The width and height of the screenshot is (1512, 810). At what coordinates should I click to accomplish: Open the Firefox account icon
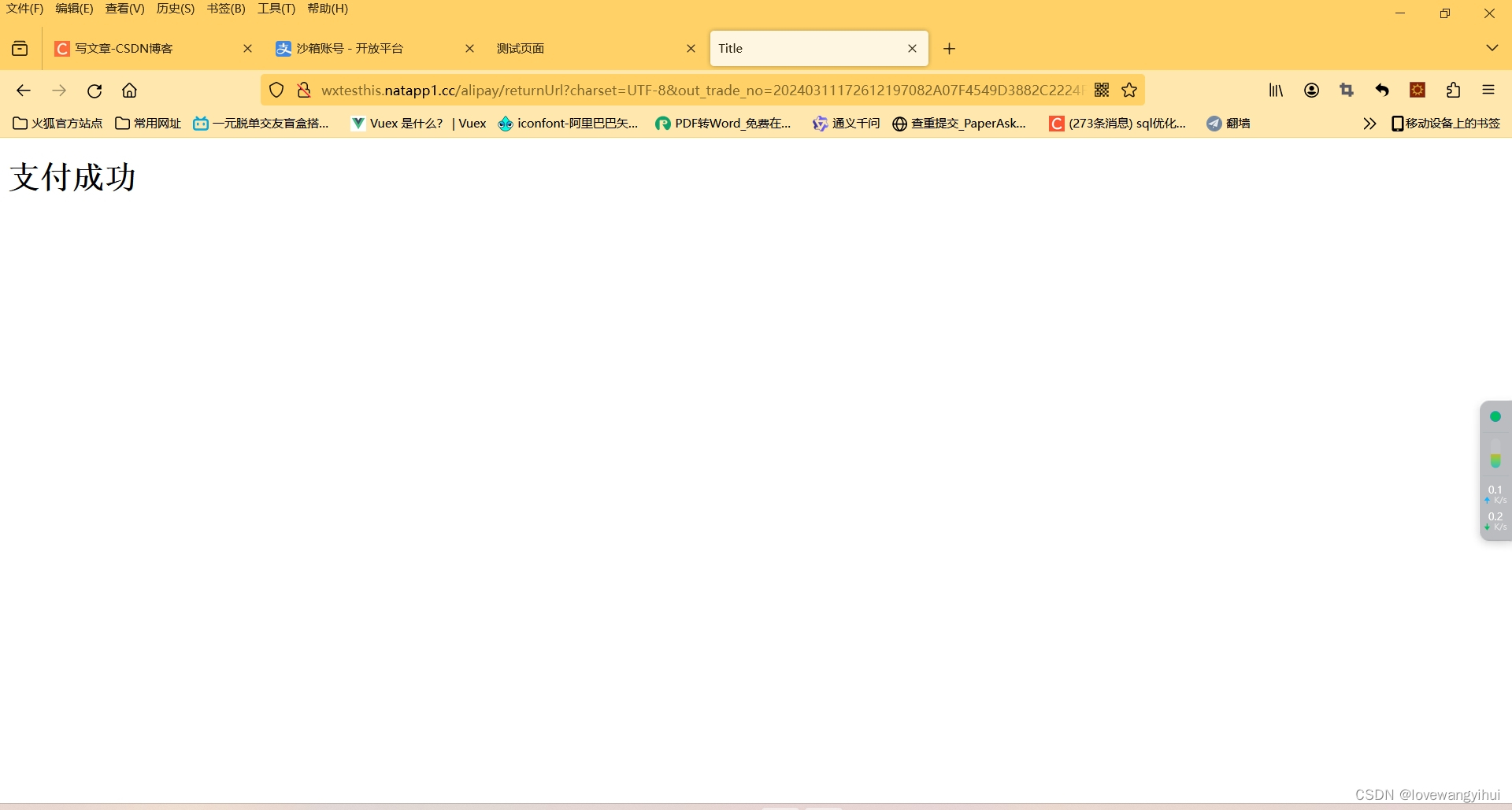tap(1311, 91)
